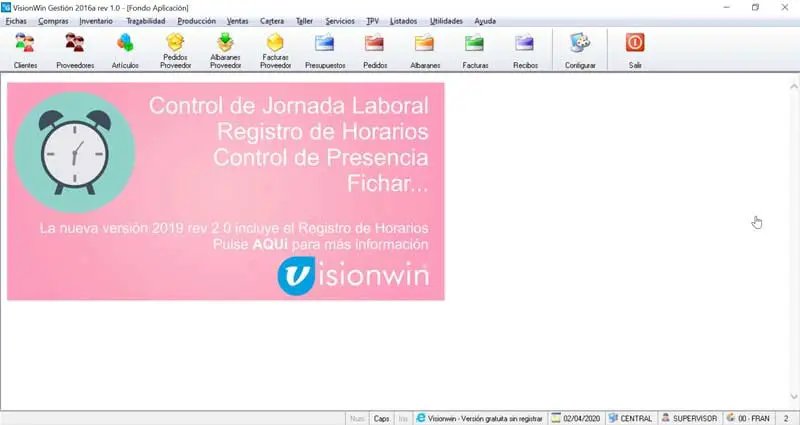Open the Producción menu
This screenshot has width=800, height=425.
point(196,21)
